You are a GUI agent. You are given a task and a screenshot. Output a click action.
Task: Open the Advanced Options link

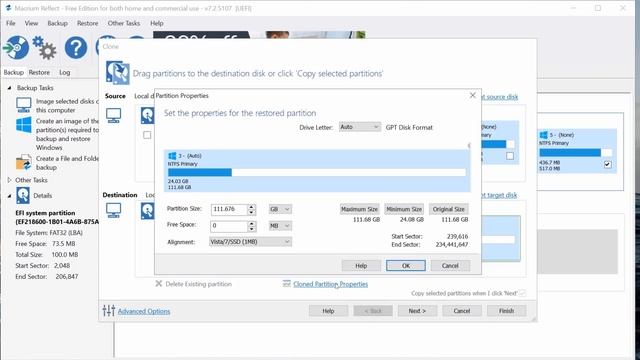(x=144, y=311)
